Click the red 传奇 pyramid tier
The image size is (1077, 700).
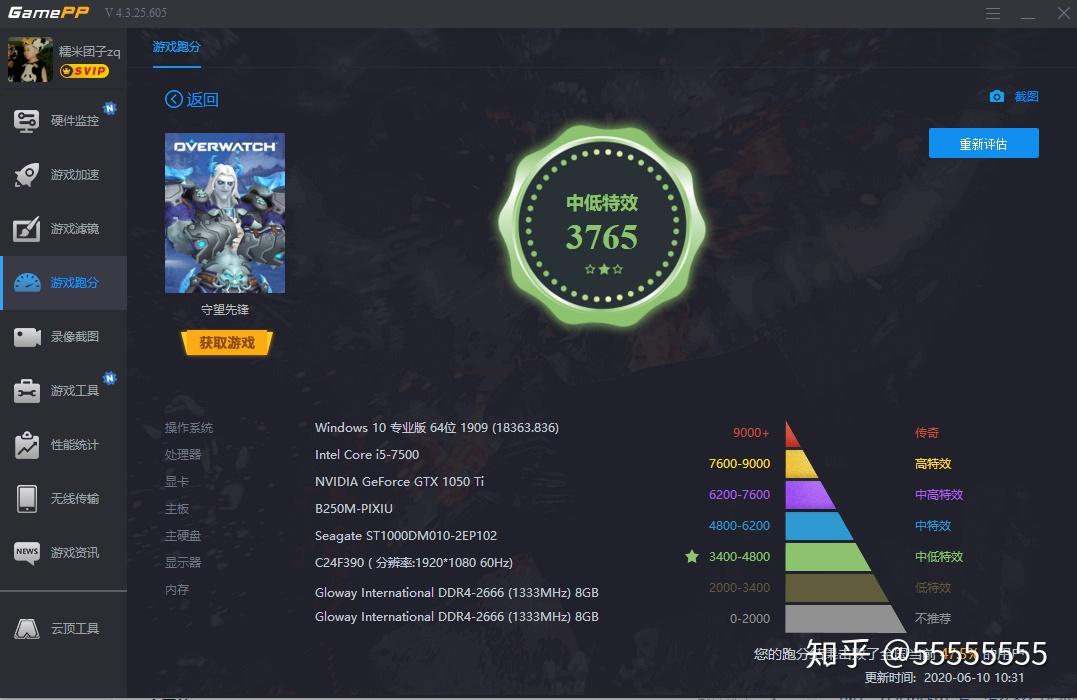792,435
